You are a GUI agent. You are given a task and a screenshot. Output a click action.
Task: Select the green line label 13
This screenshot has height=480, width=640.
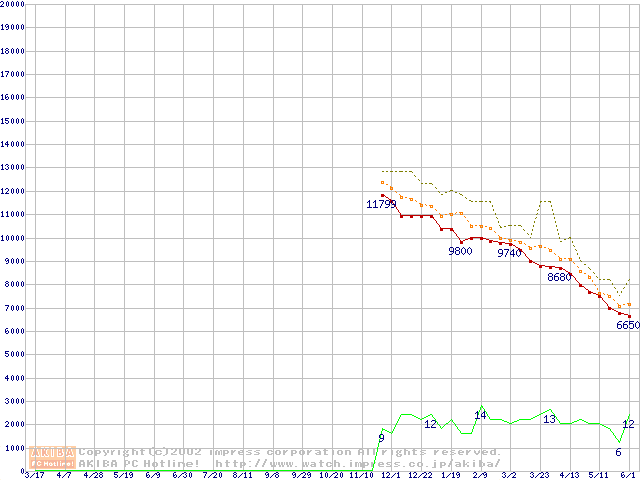point(549,419)
